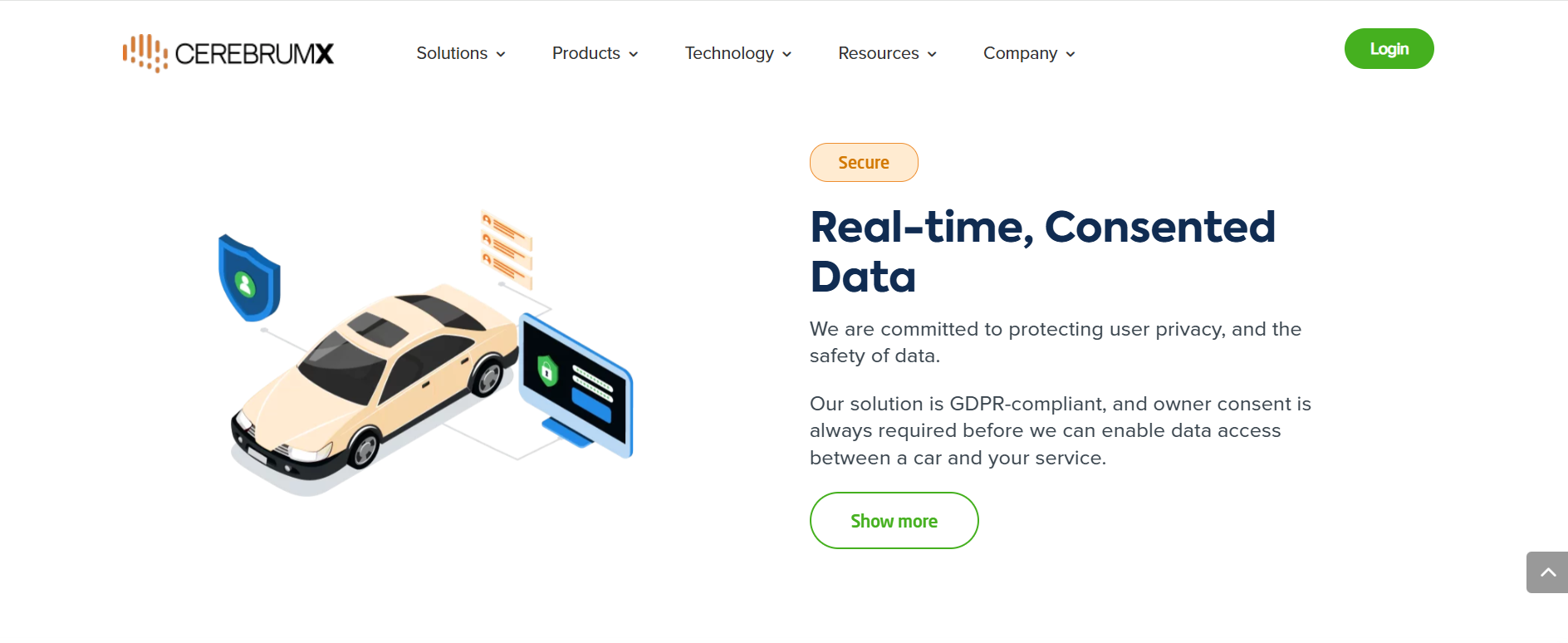This screenshot has height=643, width=1568.
Task: Open the Technology menu
Action: [x=728, y=53]
